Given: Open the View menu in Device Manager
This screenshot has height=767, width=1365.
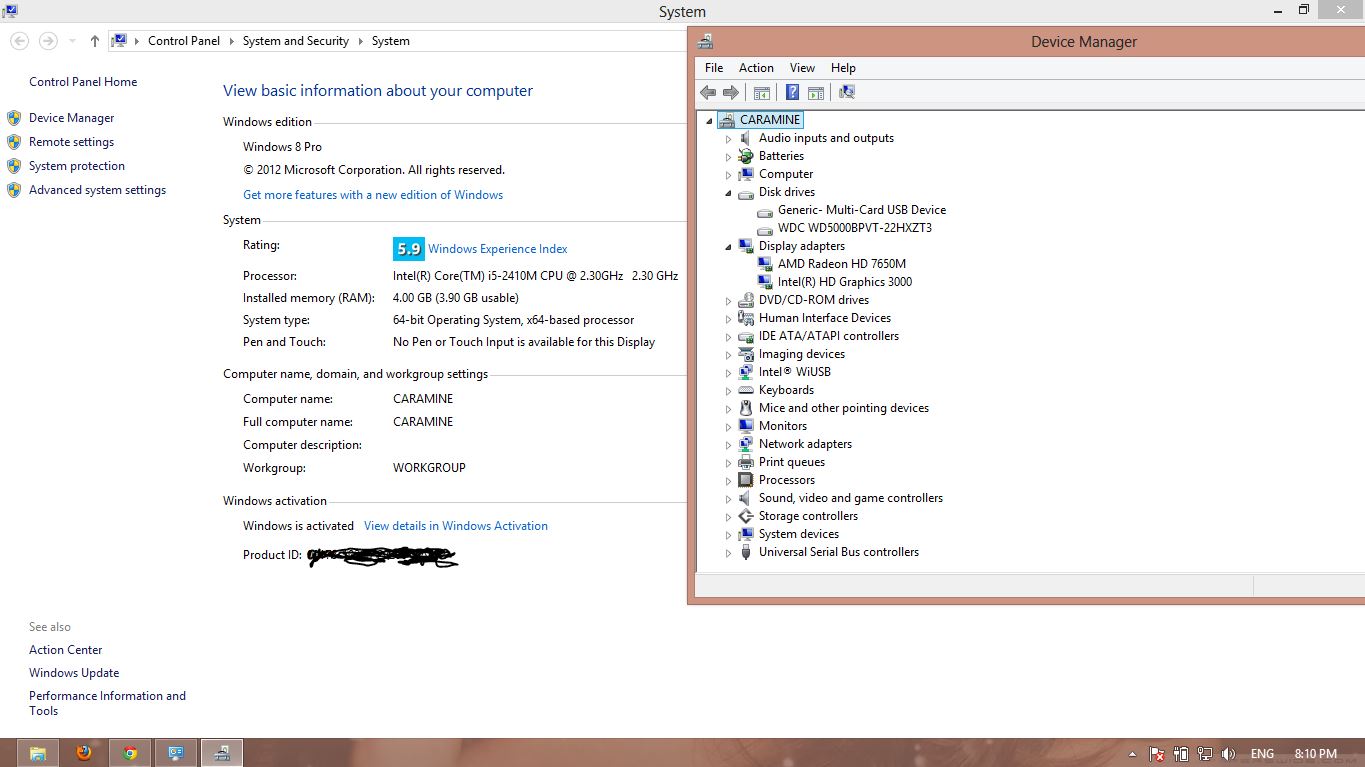Looking at the screenshot, I should click(802, 68).
